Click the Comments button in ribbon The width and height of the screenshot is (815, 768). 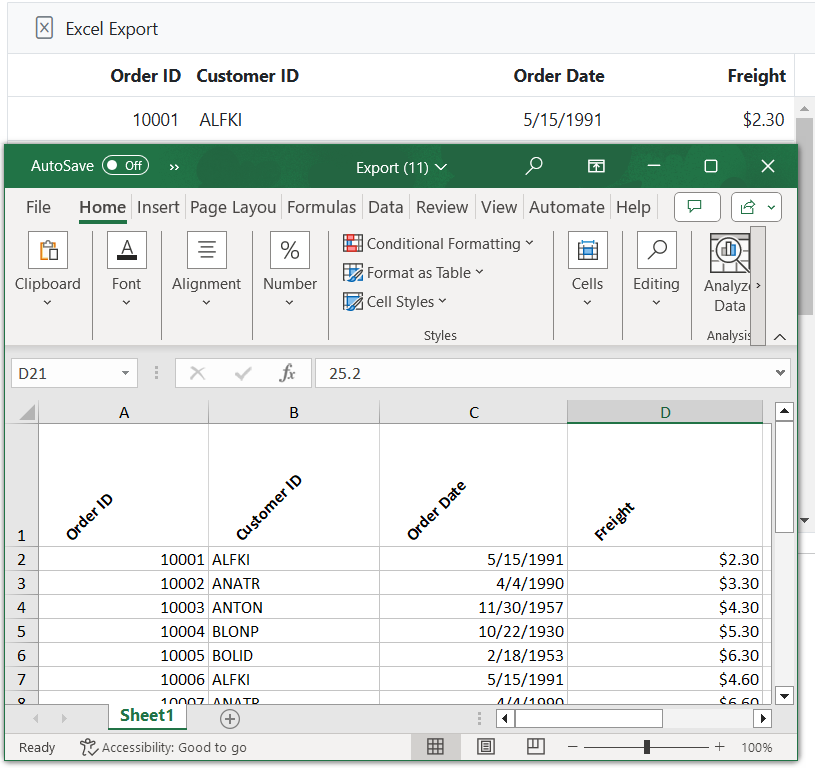(x=697, y=207)
